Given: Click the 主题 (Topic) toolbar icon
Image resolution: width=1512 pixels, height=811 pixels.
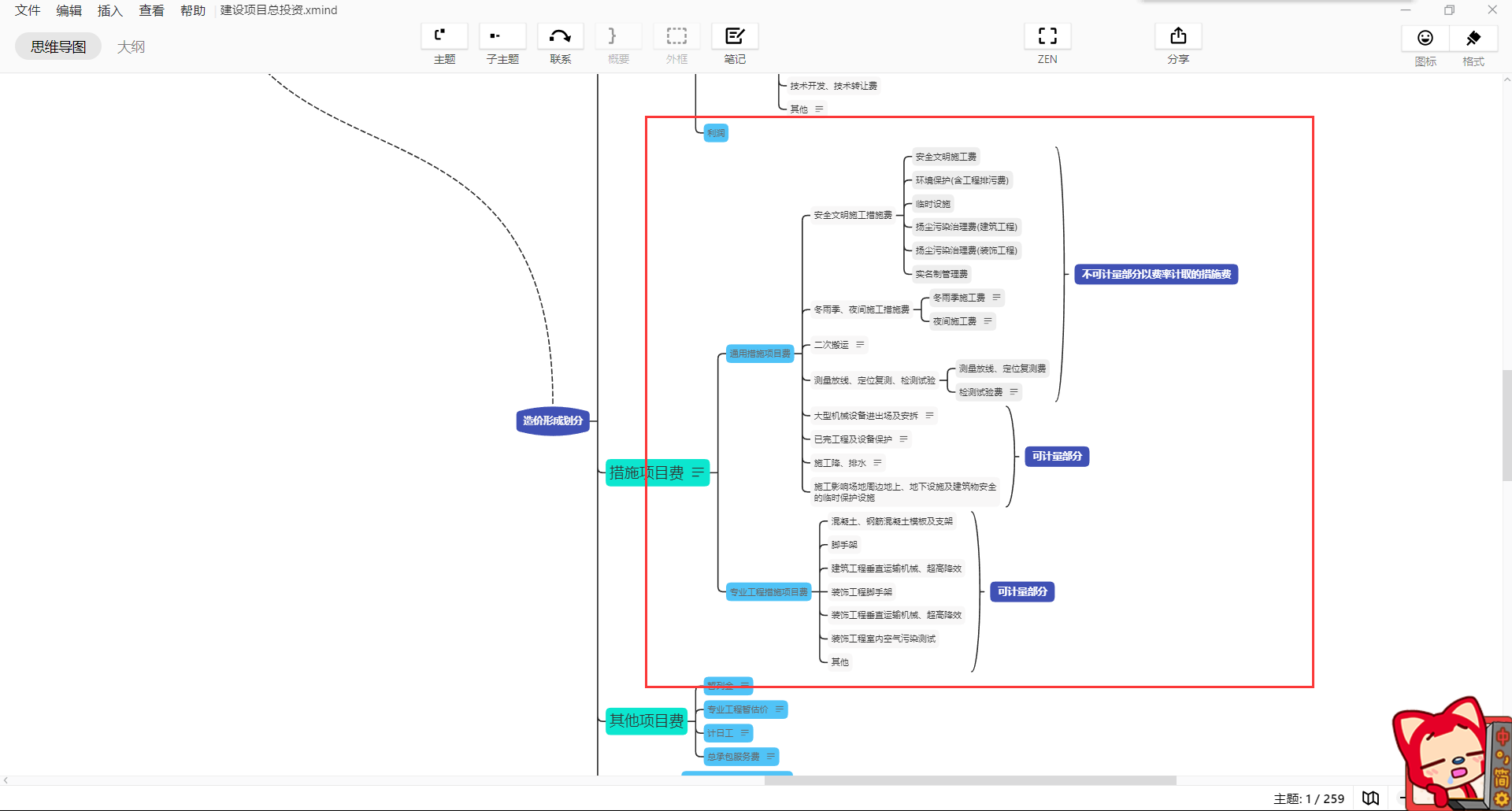Looking at the screenshot, I should 444,36.
